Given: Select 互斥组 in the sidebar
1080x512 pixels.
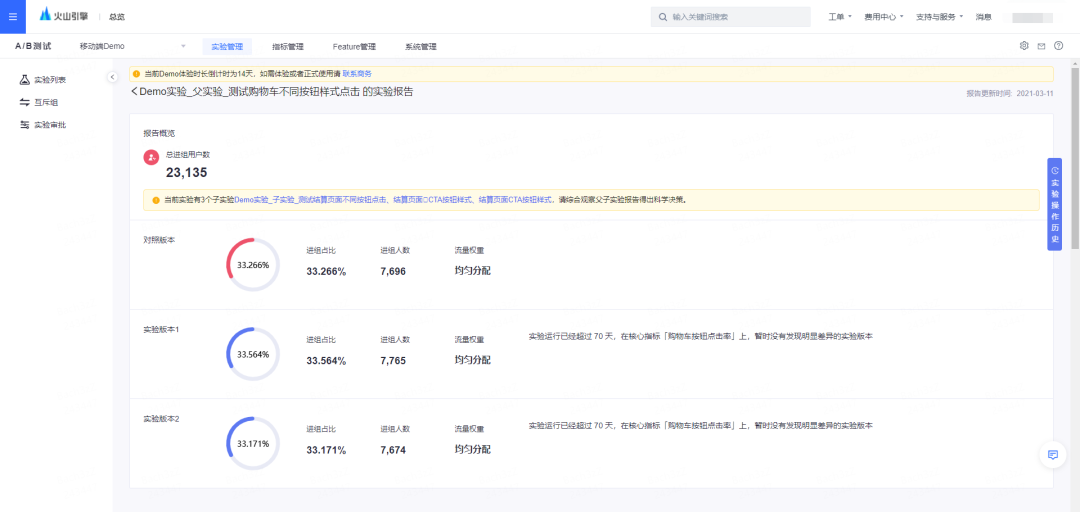Looking at the screenshot, I should [x=45, y=102].
